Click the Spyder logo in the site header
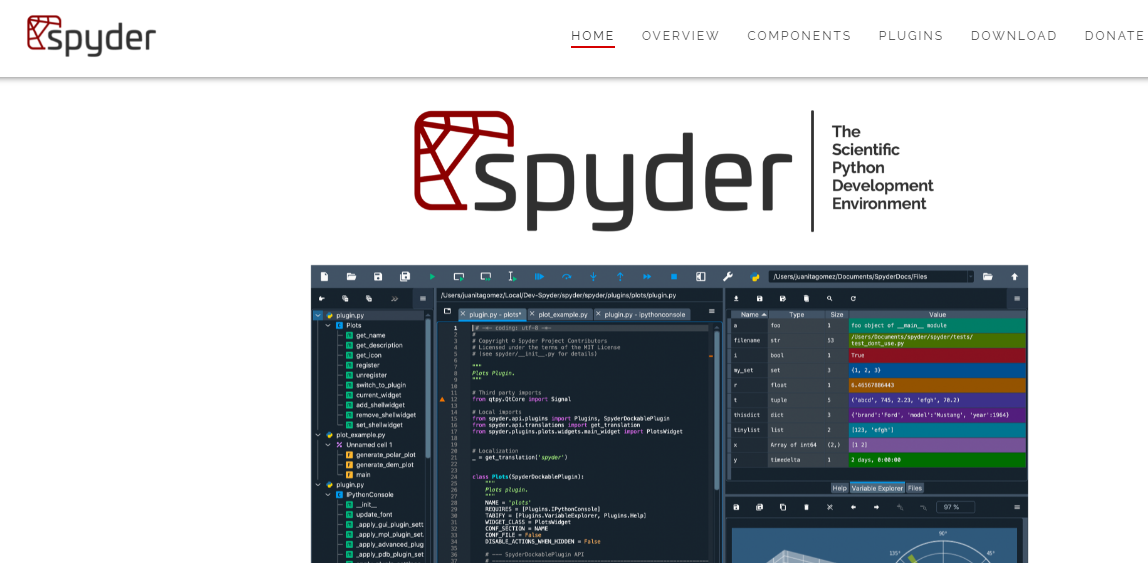 91,35
